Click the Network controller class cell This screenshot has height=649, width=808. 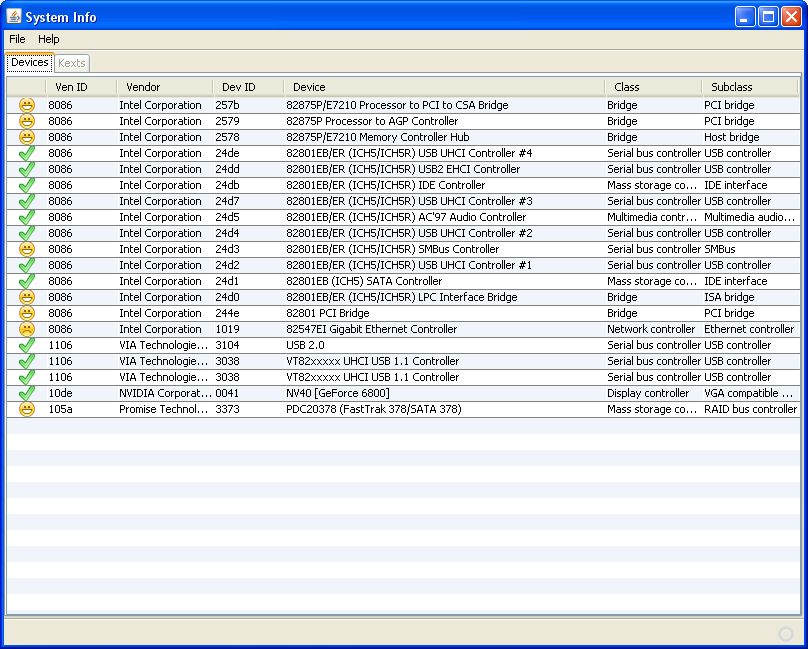651,329
